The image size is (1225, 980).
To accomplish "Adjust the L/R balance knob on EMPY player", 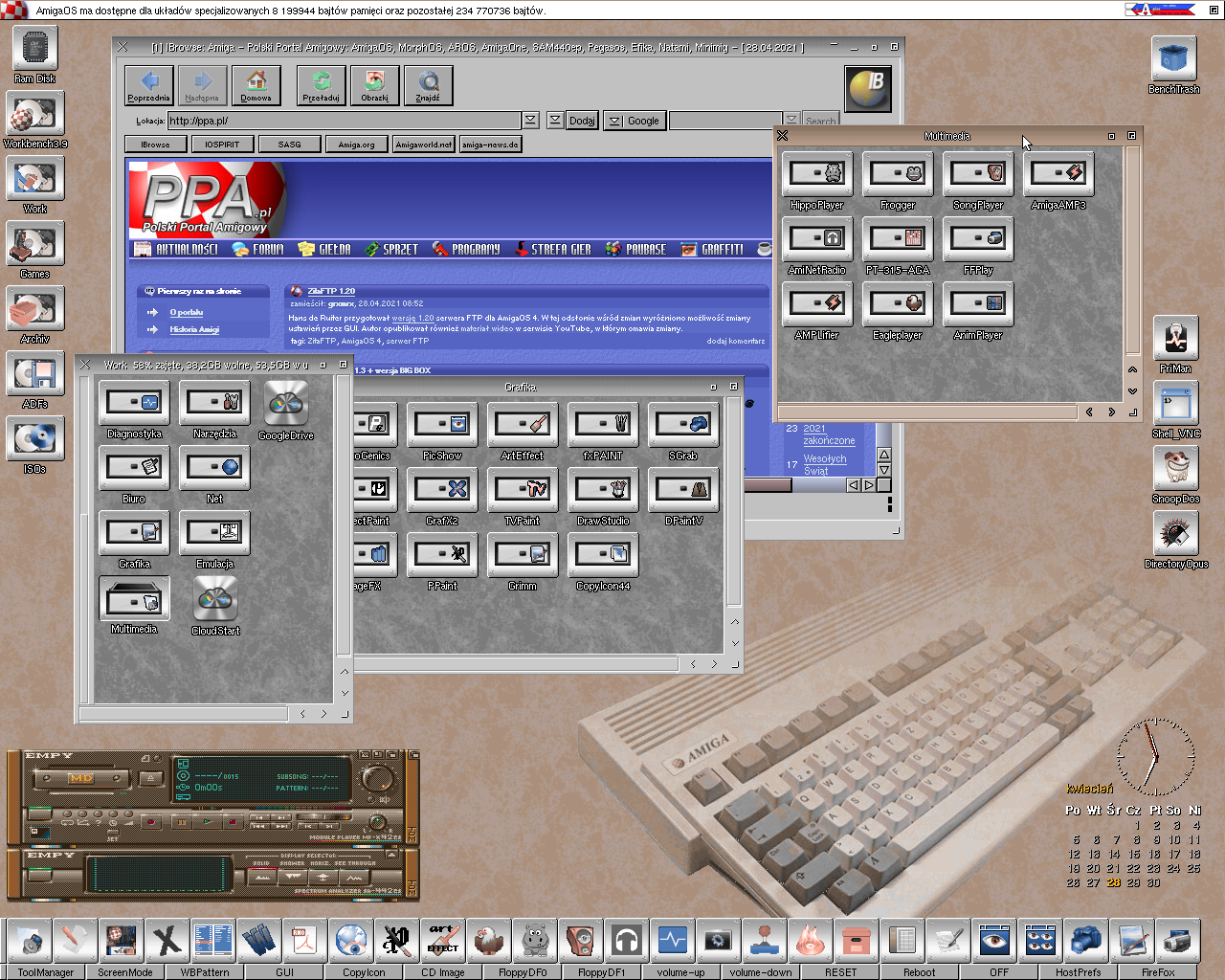I will (379, 822).
